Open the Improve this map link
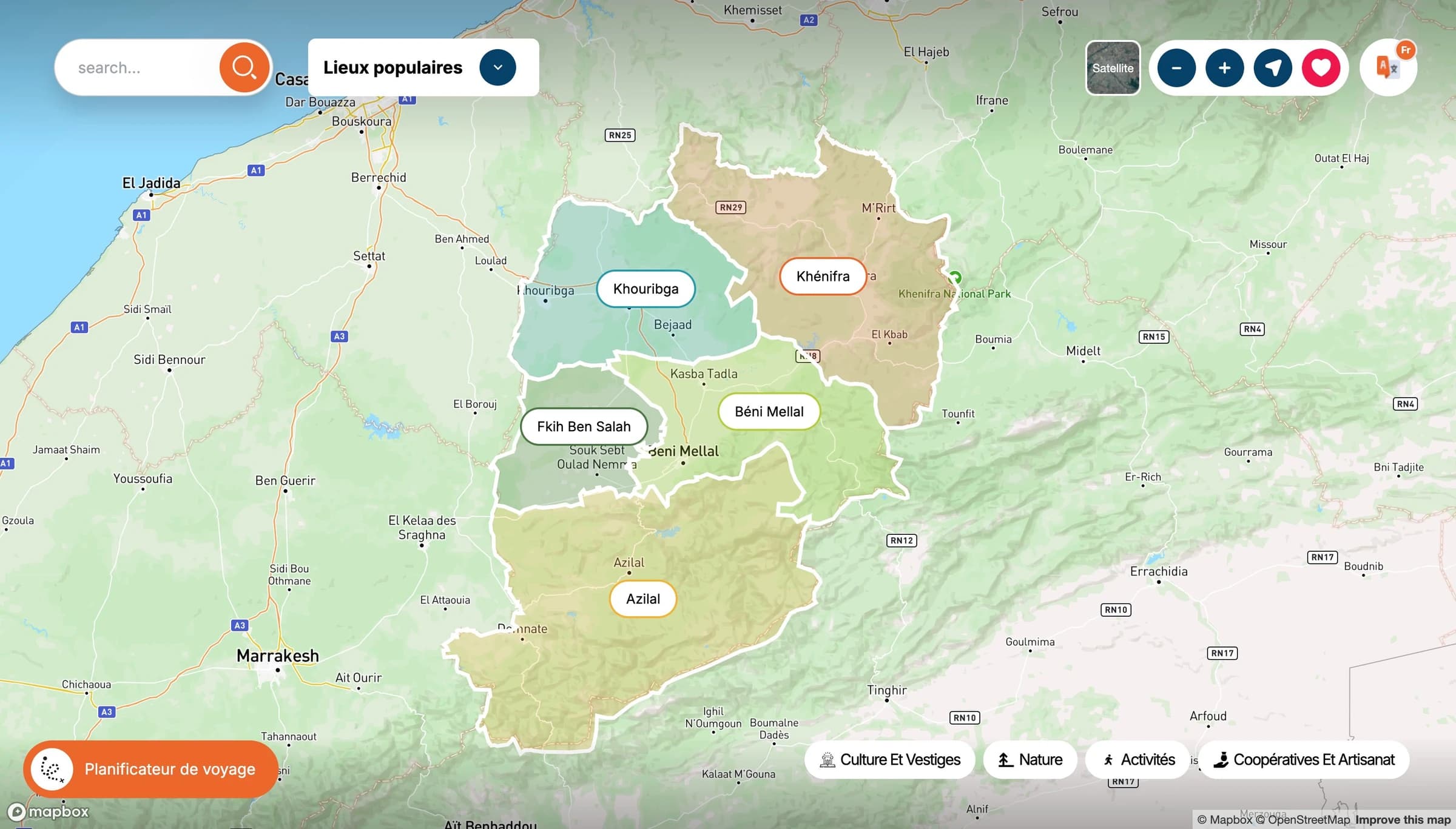This screenshot has height=829, width=1456. click(1403, 820)
